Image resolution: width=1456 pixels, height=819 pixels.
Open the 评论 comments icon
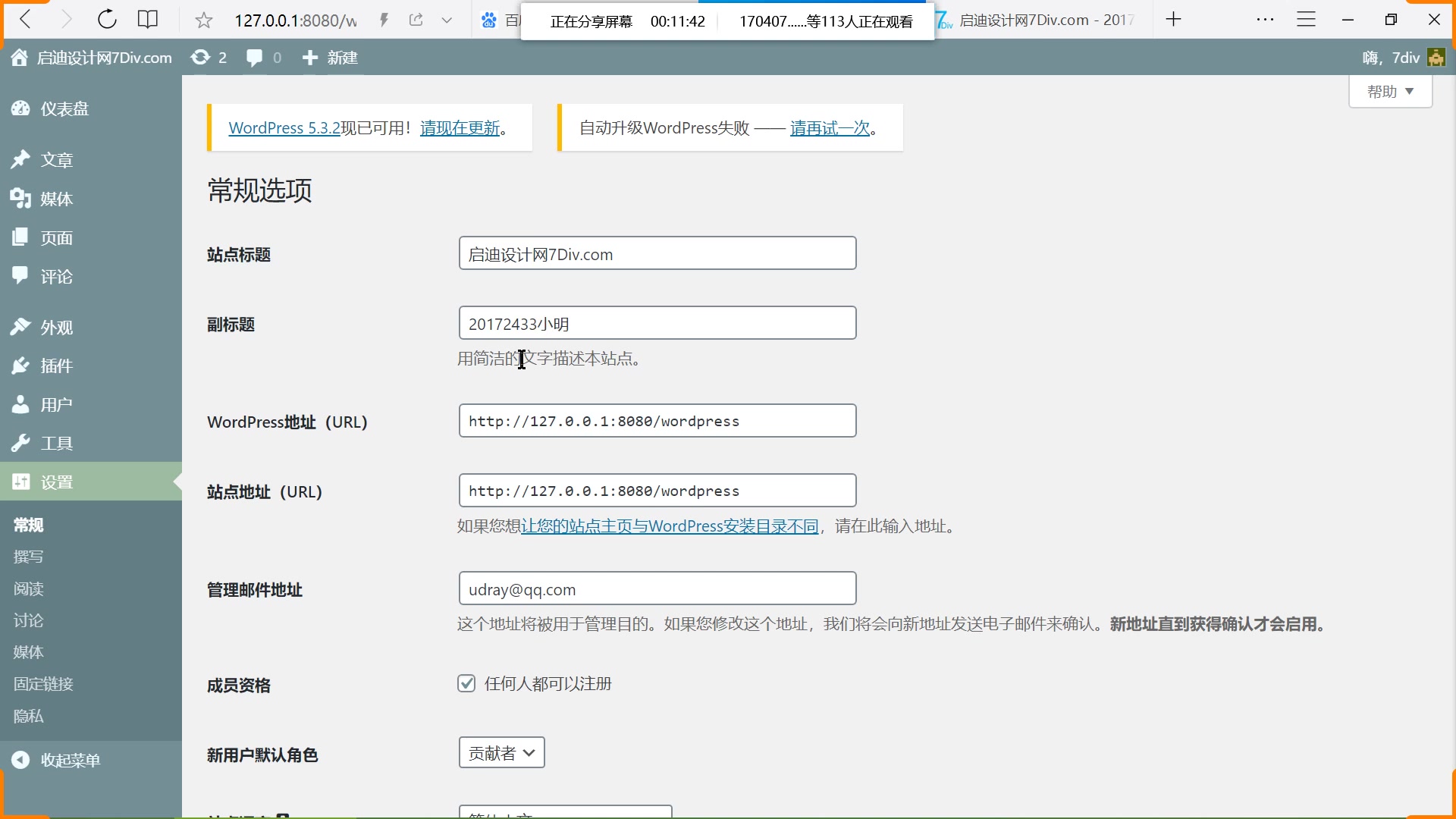(x=21, y=276)
